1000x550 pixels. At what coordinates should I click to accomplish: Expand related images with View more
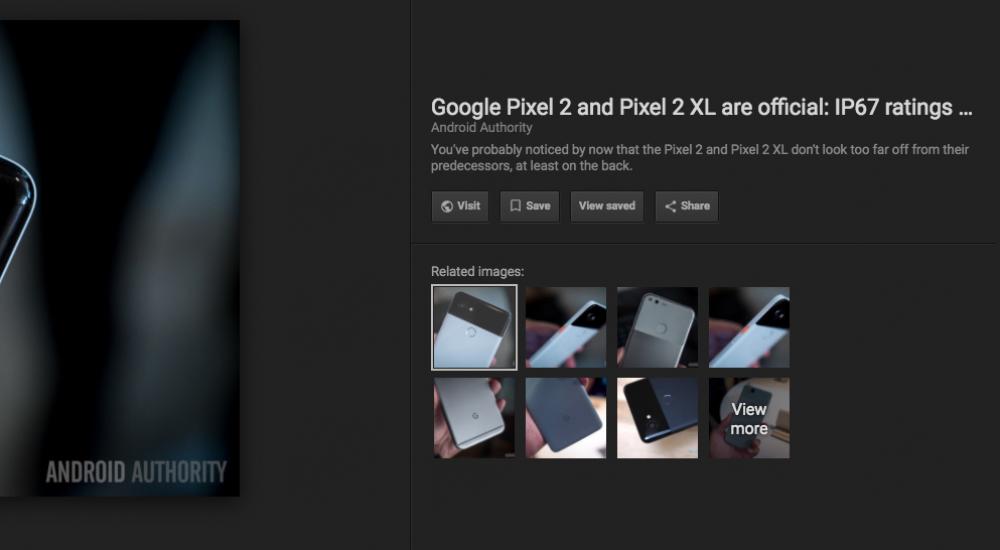[x=749, y=418]
